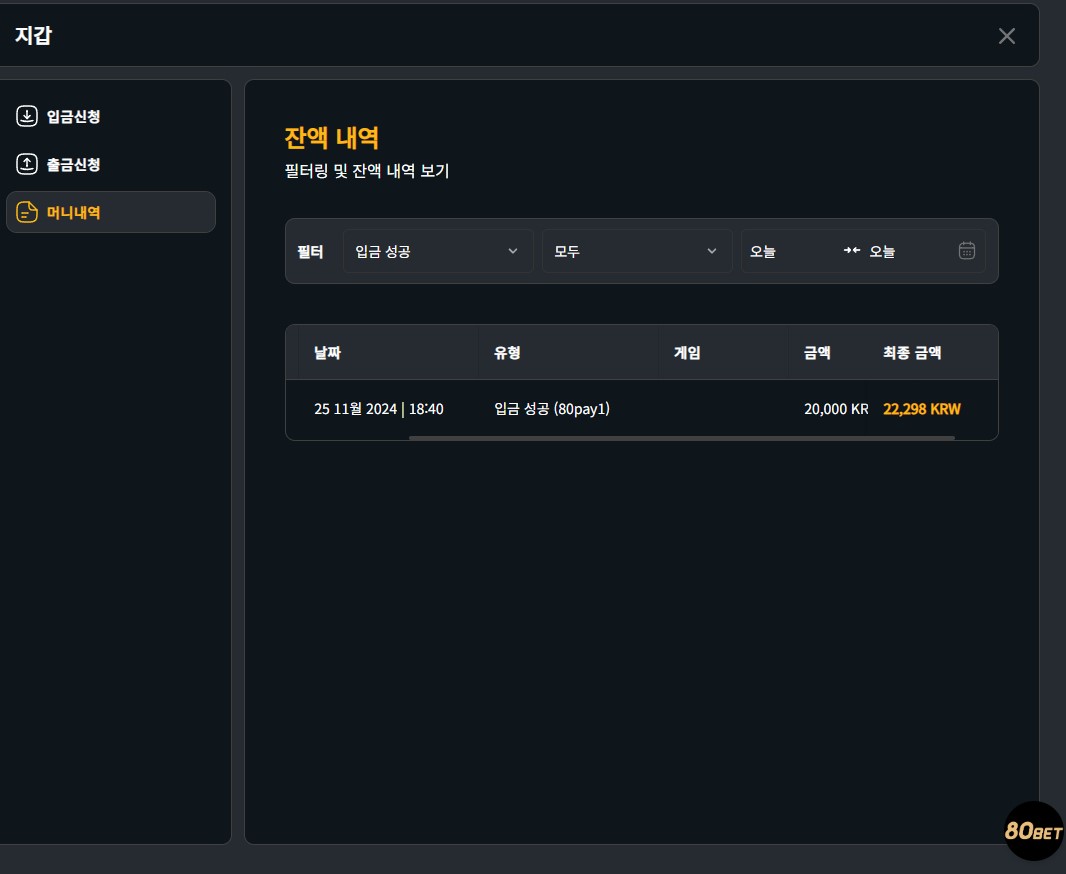Click the horizontal scrollbar under the table
Viewport: 1066px width, 874px height.
(x=682, y=438)
